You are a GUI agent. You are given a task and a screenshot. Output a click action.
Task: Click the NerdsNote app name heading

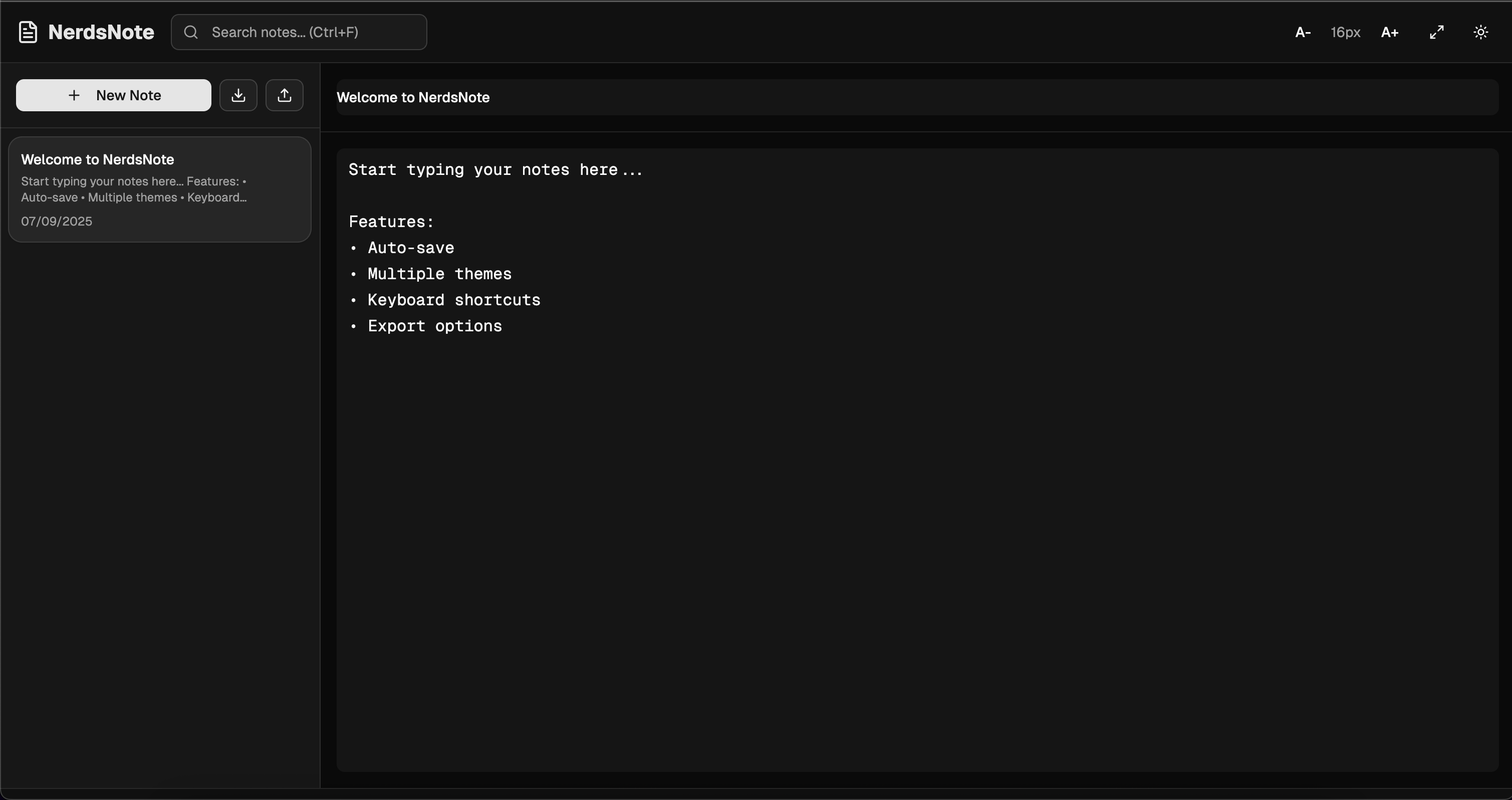(101, 32)
